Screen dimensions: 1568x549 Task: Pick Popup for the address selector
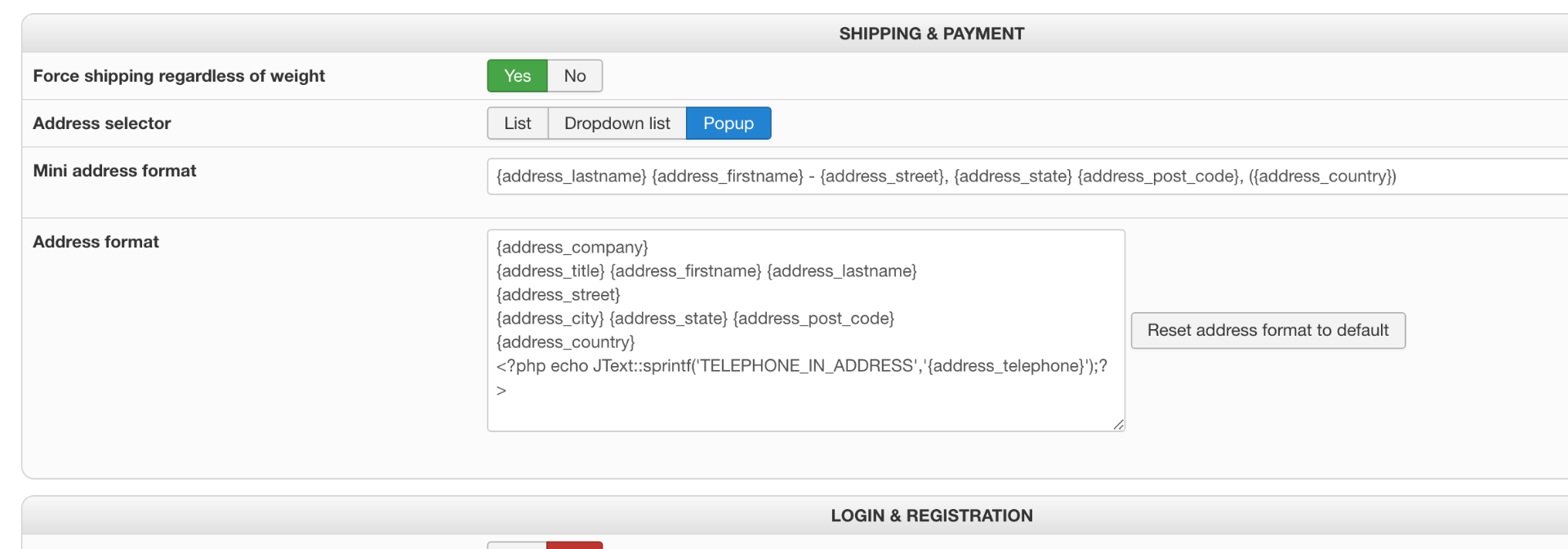pyautogui.click(x=728, y=123)
